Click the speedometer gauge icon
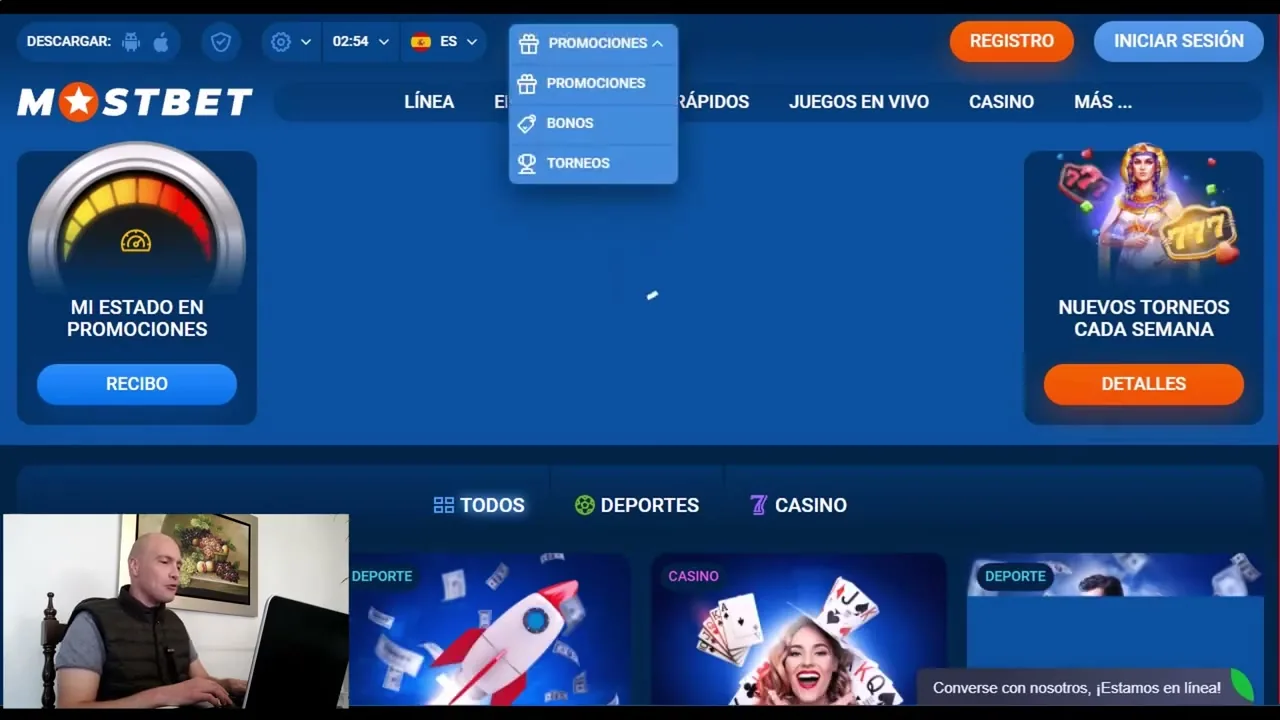 click(136, 241)
